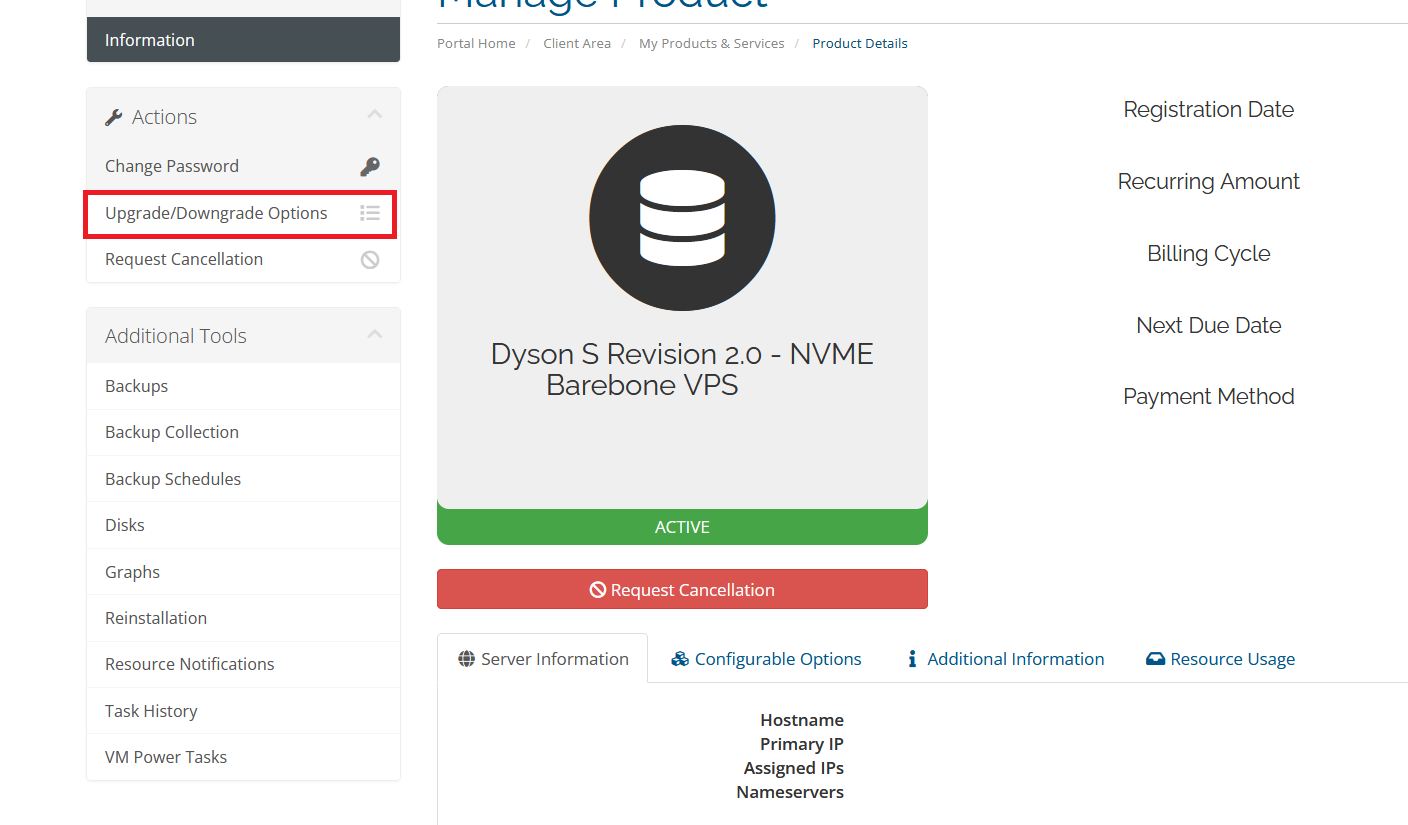Image resolution: width=1408 pixels, height=825 pixels.
Task: Navigate to Client Area breadcrumb
Action: [x=577, y=44]
